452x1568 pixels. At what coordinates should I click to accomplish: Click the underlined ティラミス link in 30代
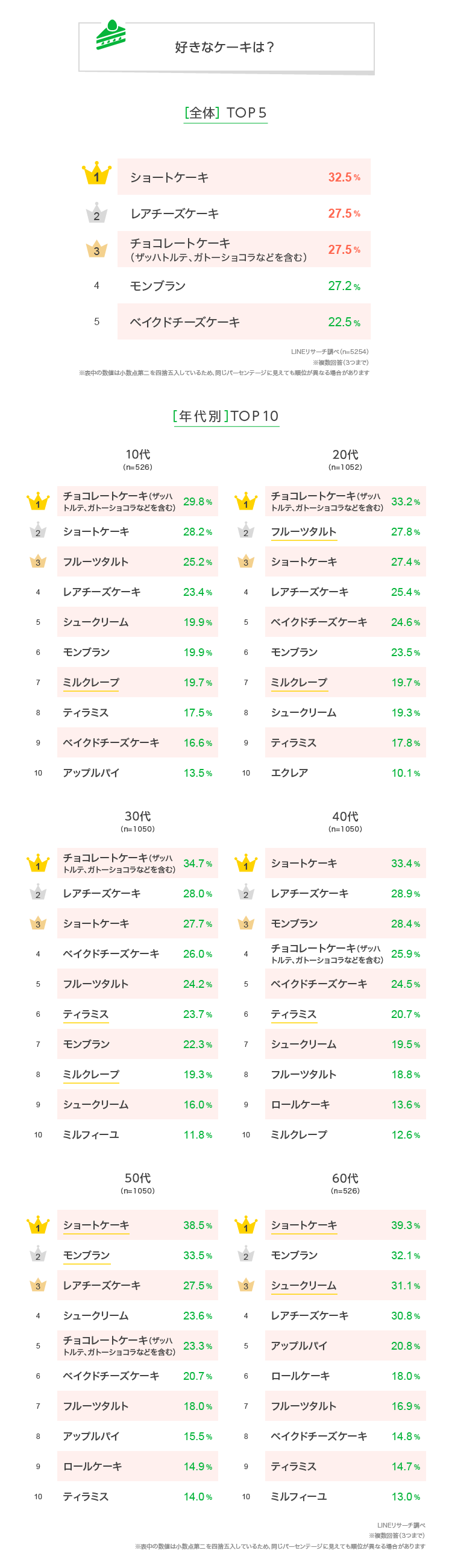86,1014
